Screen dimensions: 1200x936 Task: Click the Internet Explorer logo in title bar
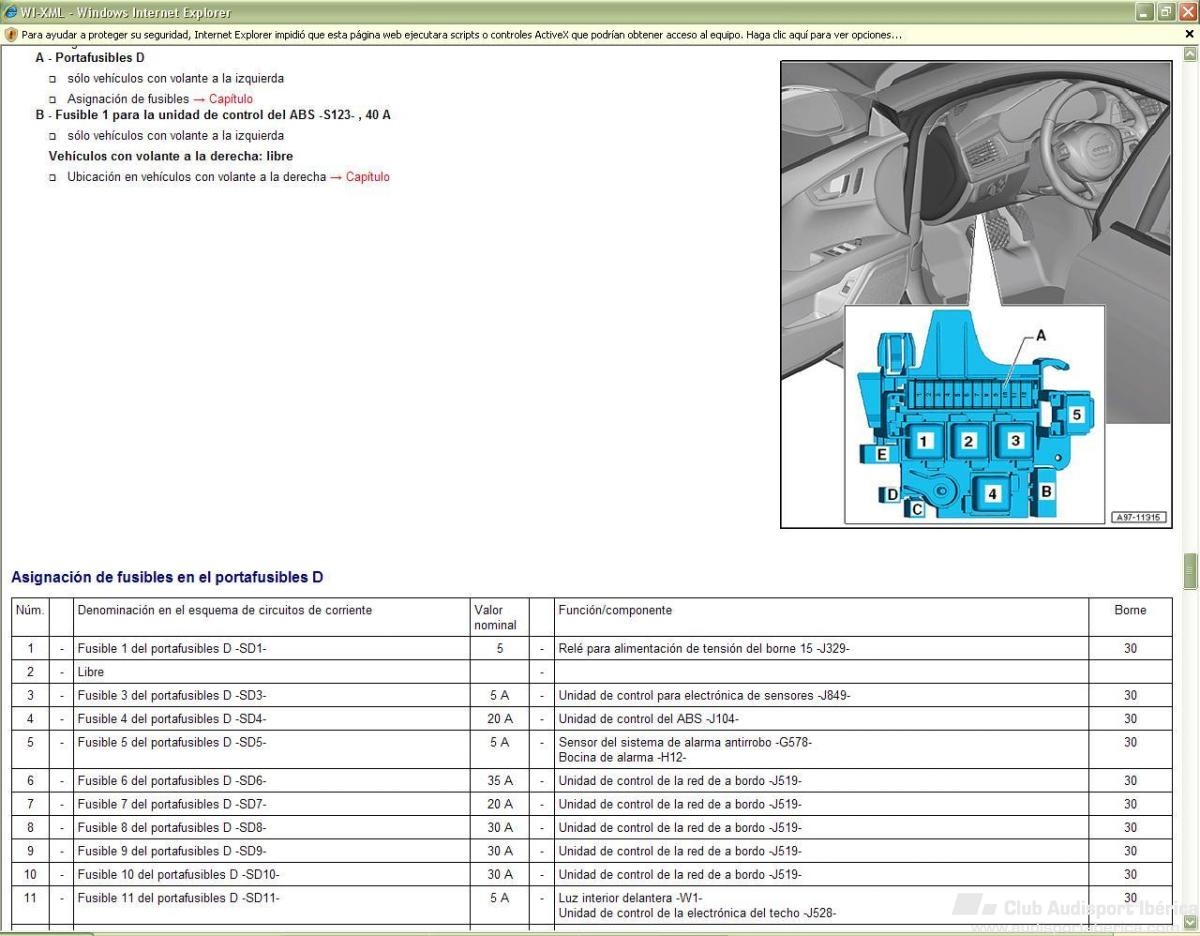(x=10, y=12)
